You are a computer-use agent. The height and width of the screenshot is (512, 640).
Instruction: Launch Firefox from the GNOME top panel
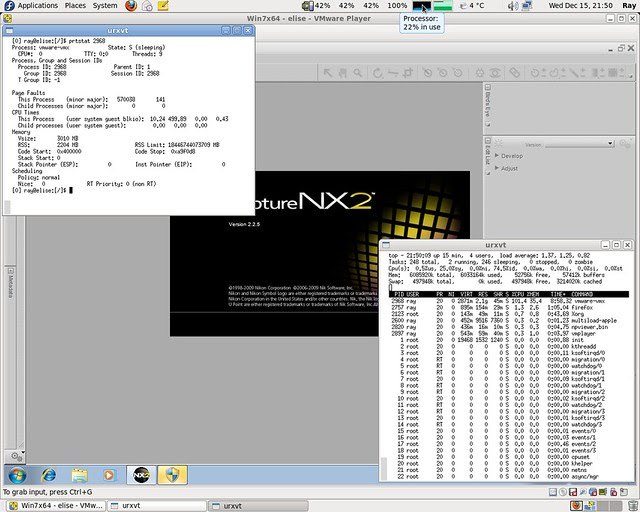pos(131,6)
